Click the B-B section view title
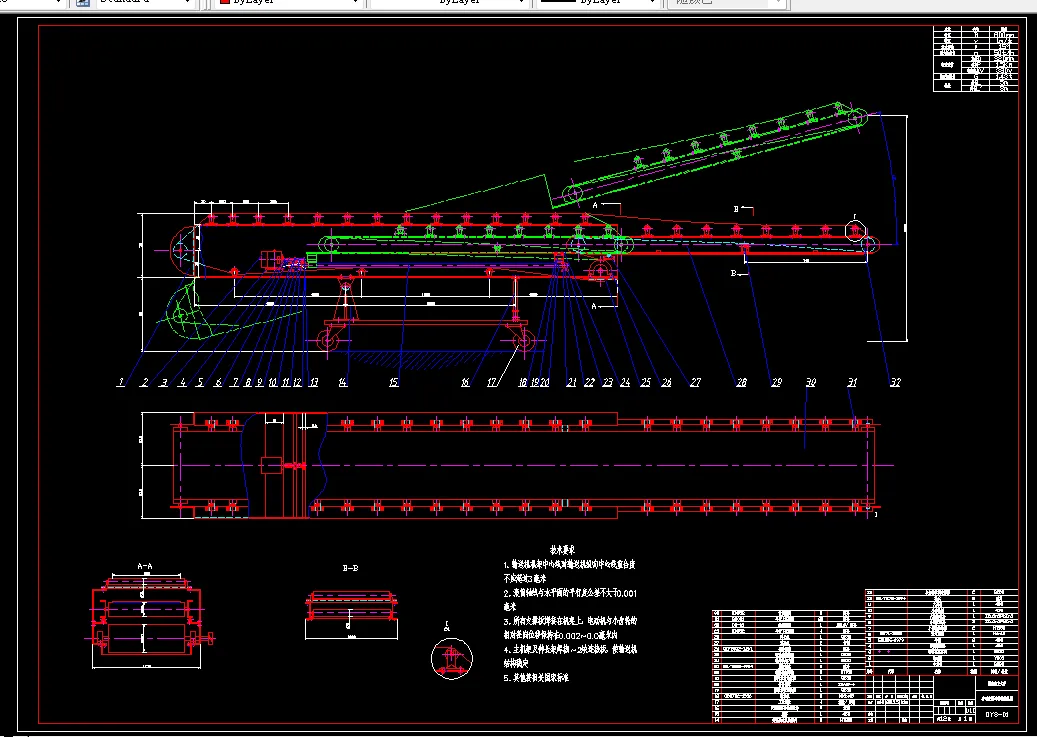 pos(351,568)
